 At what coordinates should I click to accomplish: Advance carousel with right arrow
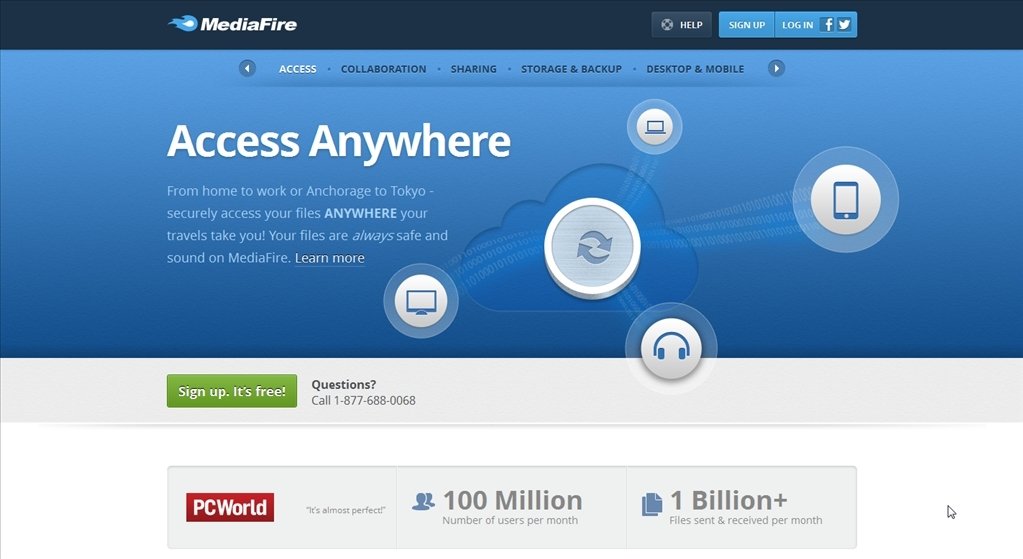point(776,68)
